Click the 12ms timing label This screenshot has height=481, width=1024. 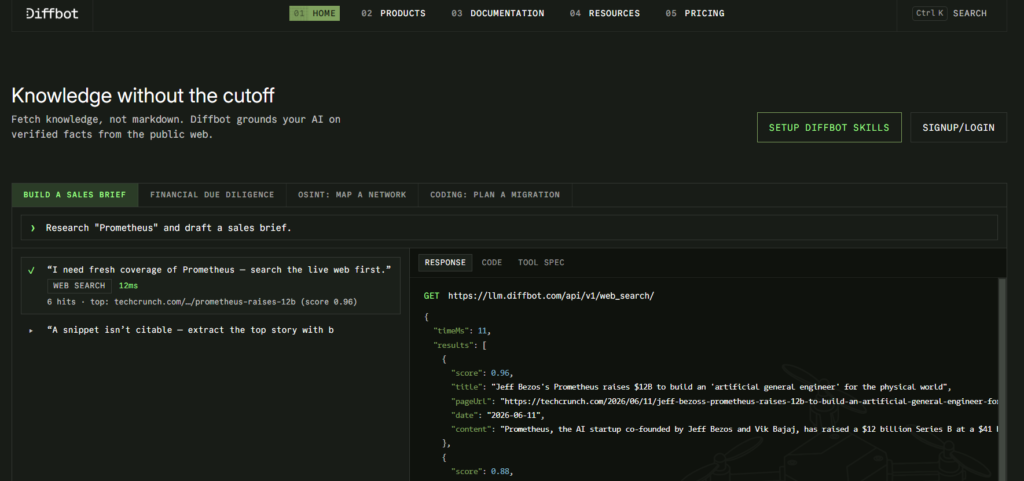point(128,286)
